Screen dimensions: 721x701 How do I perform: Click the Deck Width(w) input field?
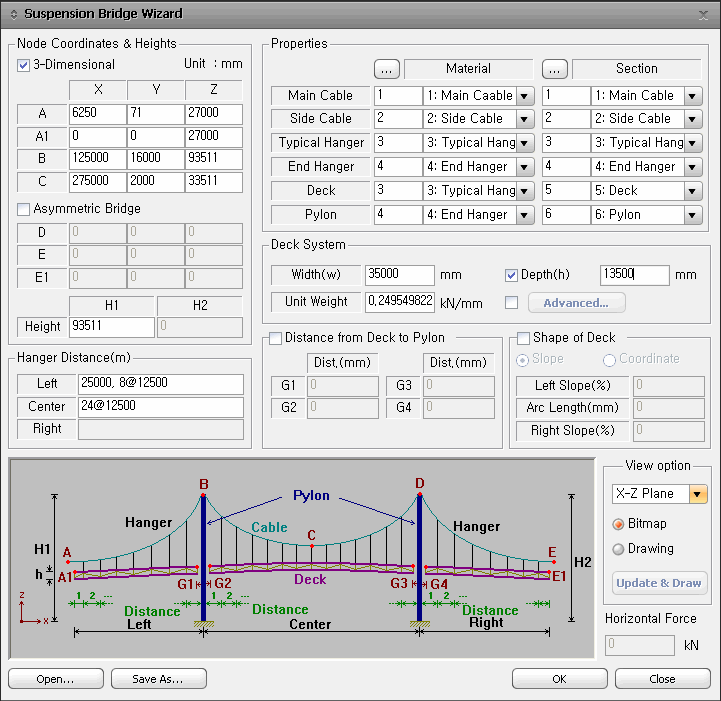point(400,275)
